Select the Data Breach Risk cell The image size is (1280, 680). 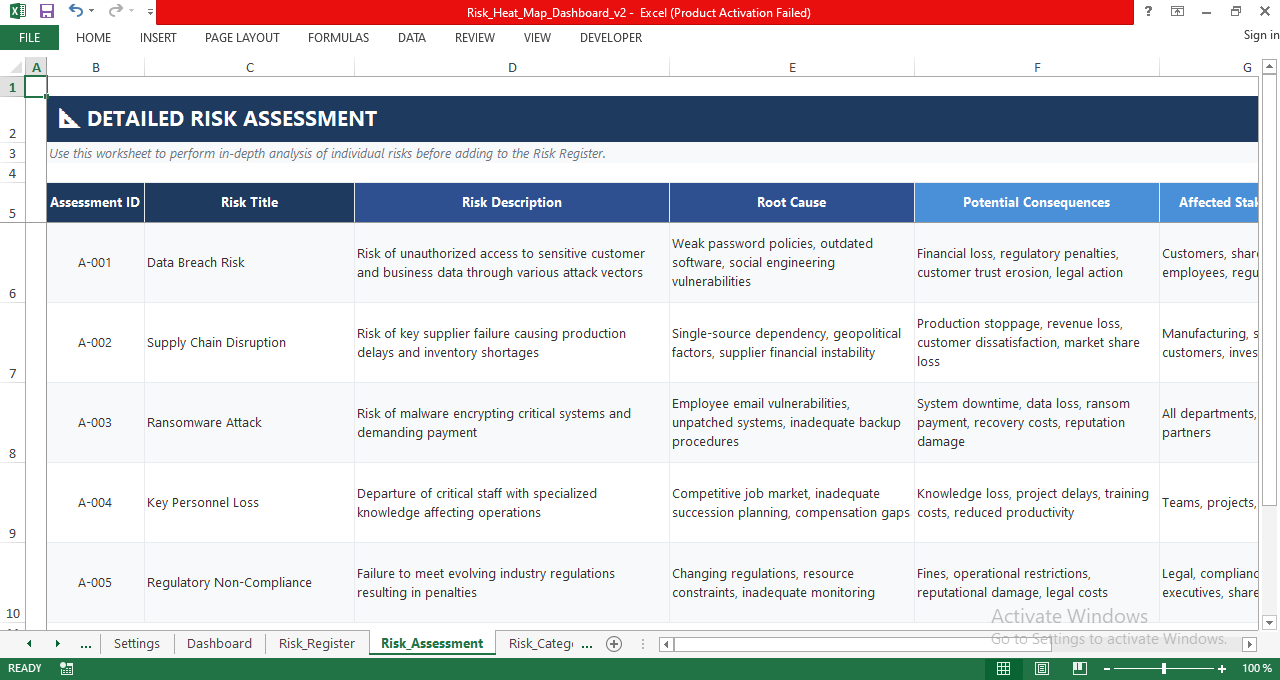(x=250, y=263)
